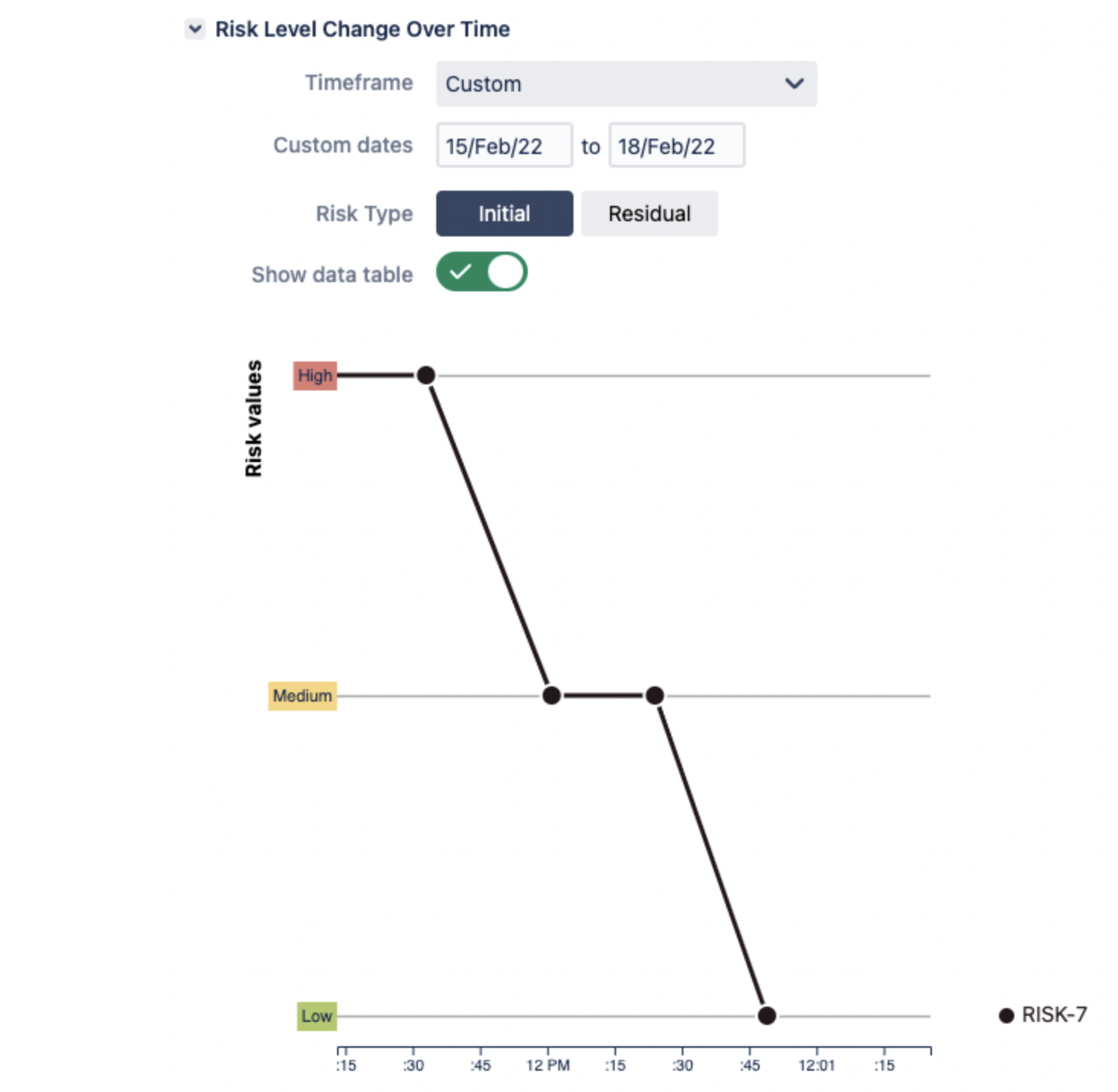Click the Custom dates label
Screen dimensions: 1118x1092
coord(342,145)
